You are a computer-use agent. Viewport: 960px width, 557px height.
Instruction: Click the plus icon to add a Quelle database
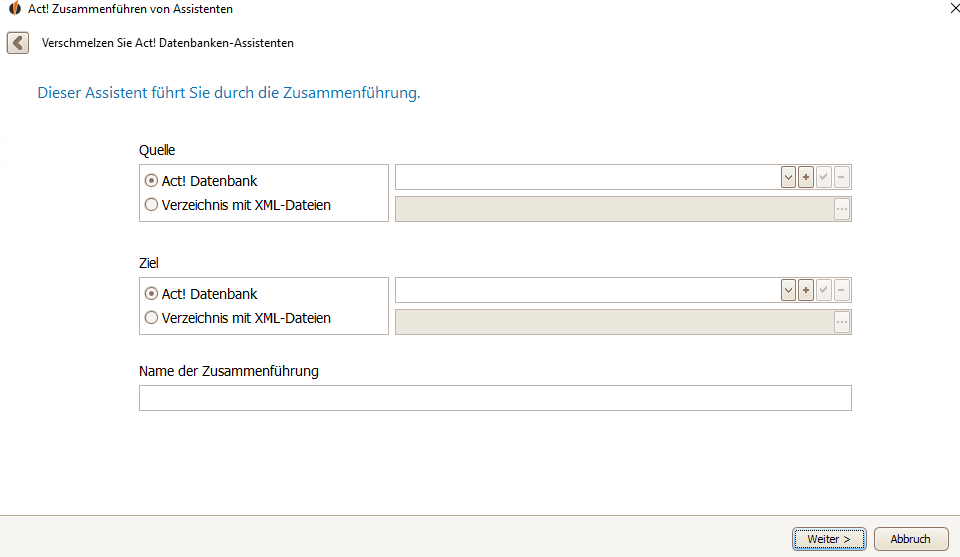(x=806, y=177)
